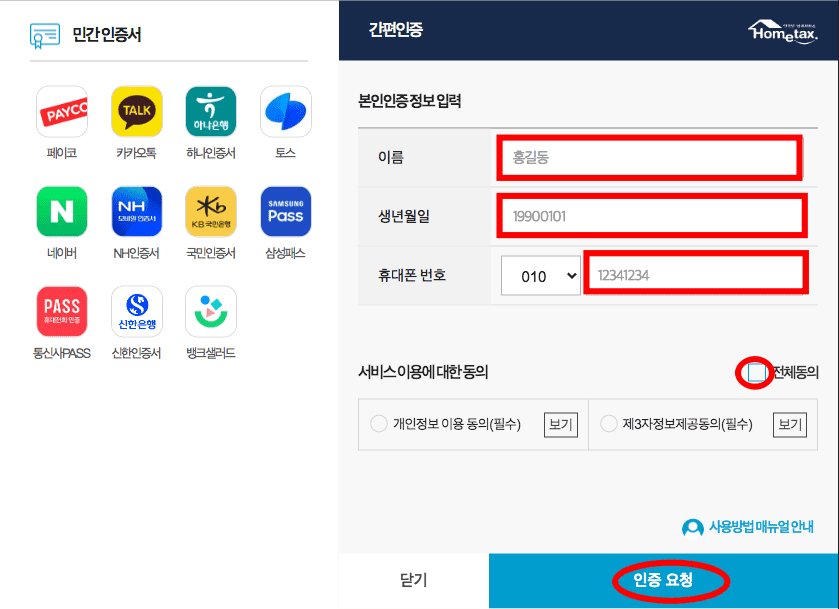Screen dimensions: 839x609
Task: Check the 전체동의 checkbox
Action: (757, 372)
